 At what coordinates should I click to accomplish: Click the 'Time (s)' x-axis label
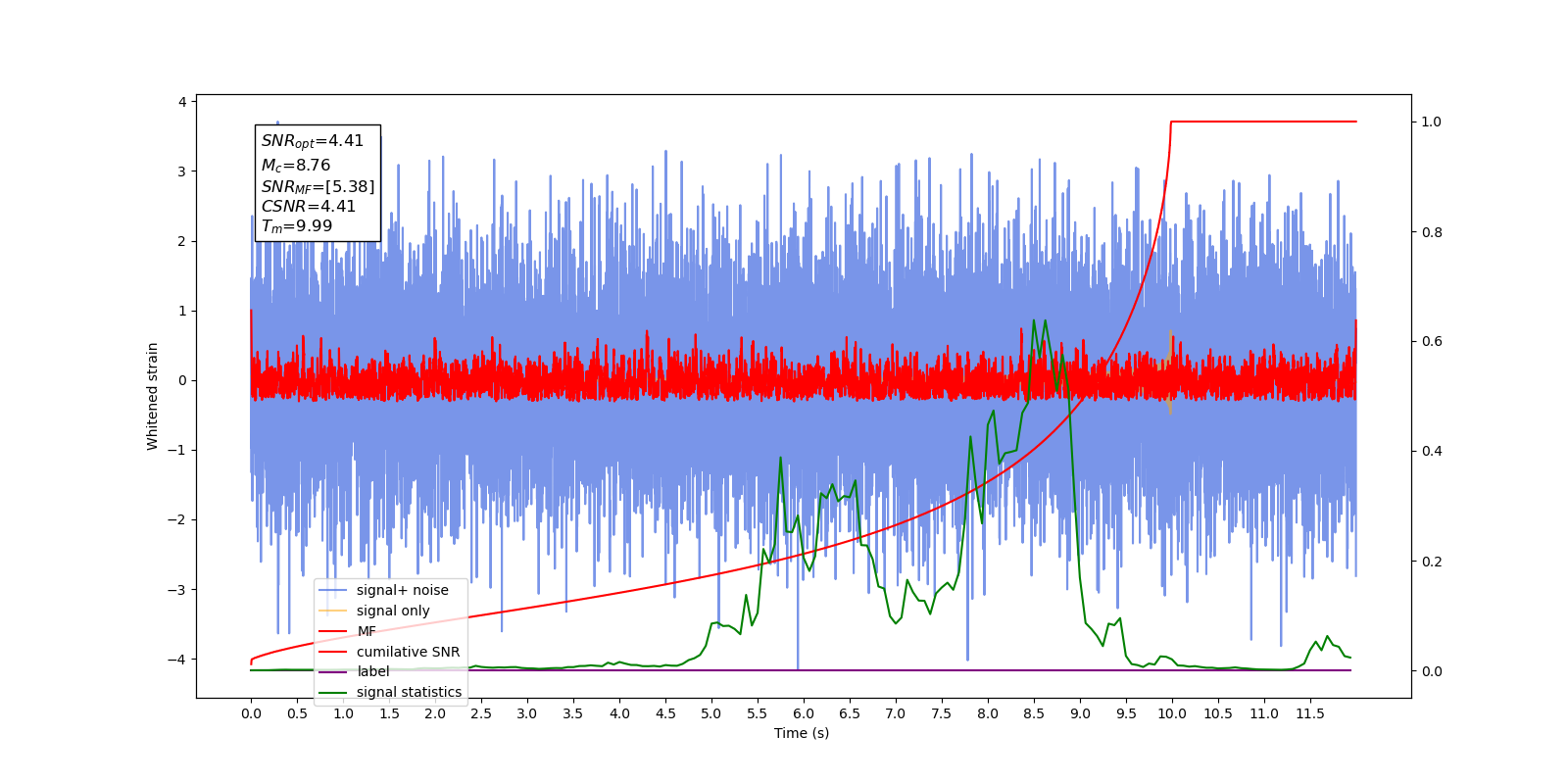pyautogui.click(x=802, y=733)
